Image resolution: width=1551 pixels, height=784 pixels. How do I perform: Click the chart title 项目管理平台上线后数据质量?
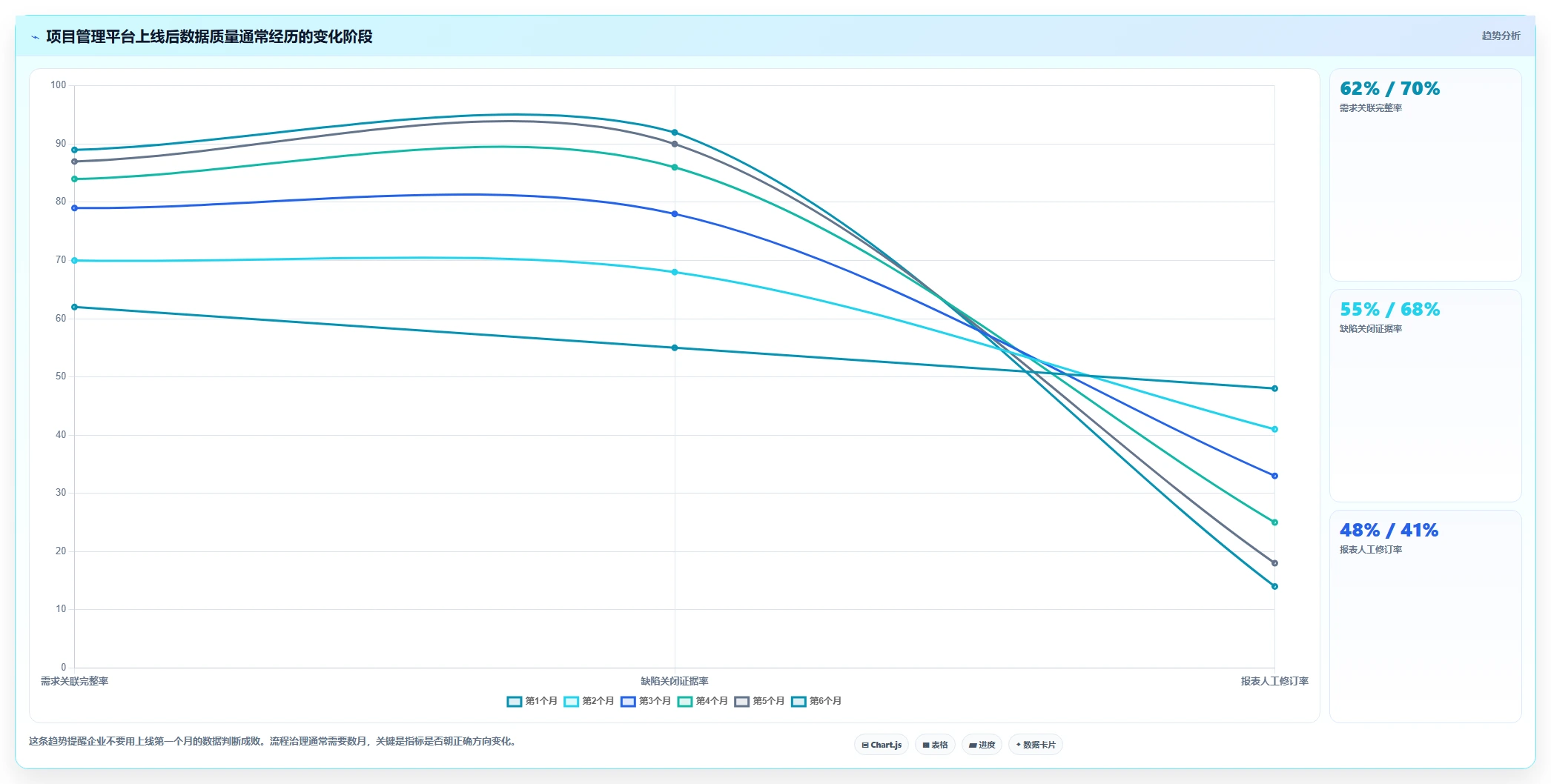[x=209, y=36]
